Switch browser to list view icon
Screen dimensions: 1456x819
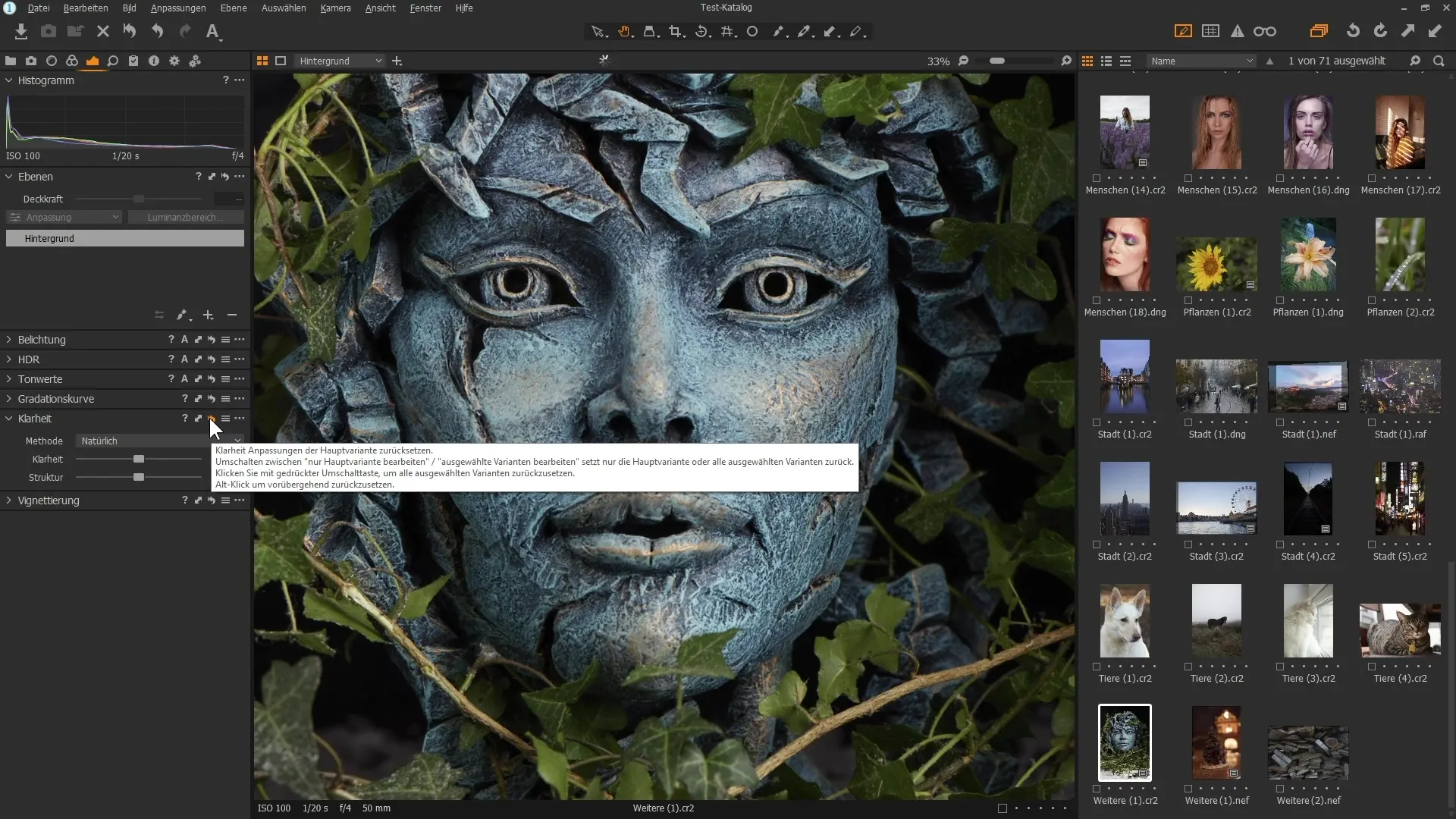pos(1106,61)
